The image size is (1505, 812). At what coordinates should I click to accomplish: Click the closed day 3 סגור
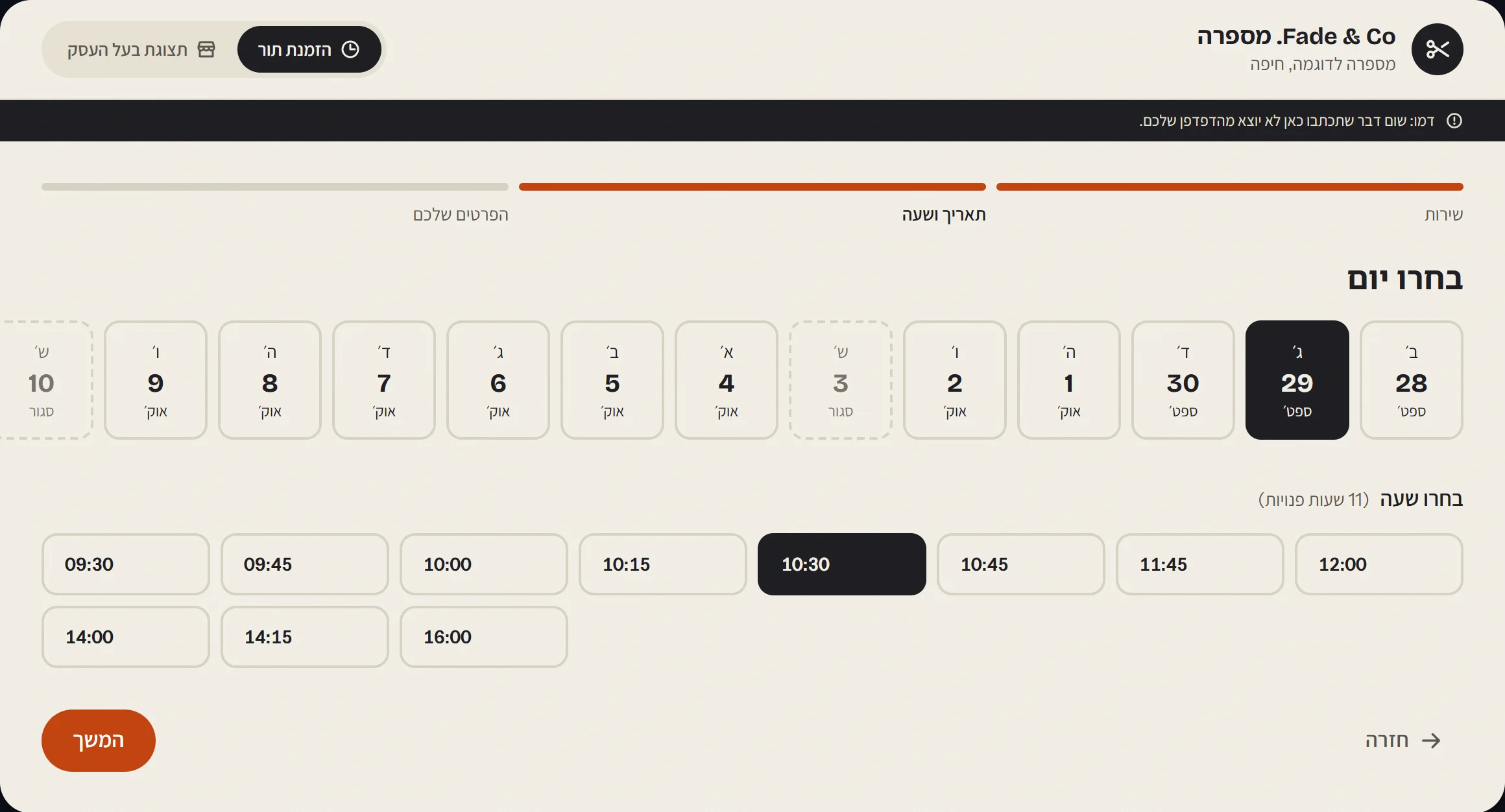[x=841, y=380]
